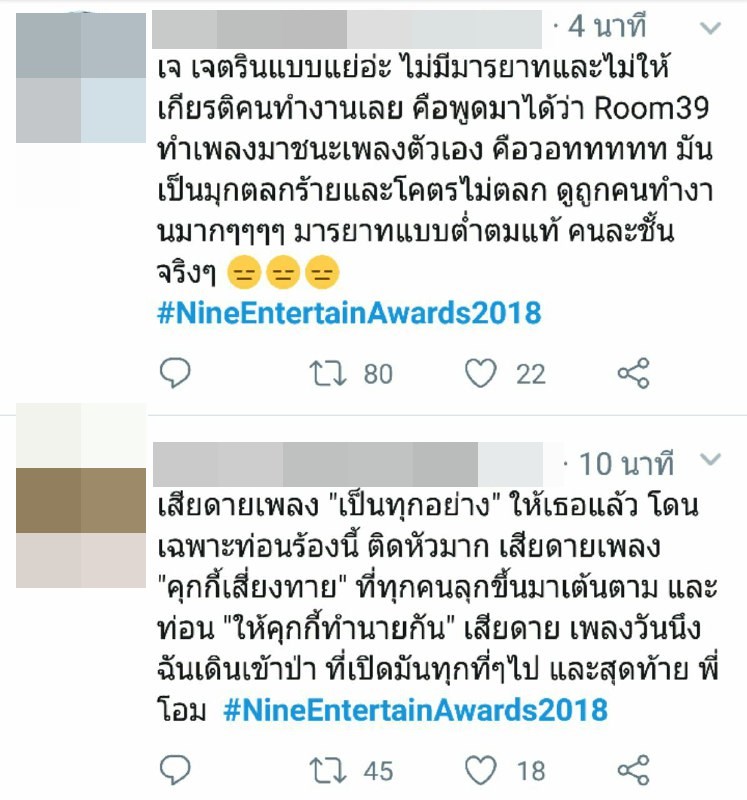This screenshot has height=800, width=747.
Task: Open #NineEntertainAwards2018 hashtag in second tweet
Action: (x=415, y=710)
